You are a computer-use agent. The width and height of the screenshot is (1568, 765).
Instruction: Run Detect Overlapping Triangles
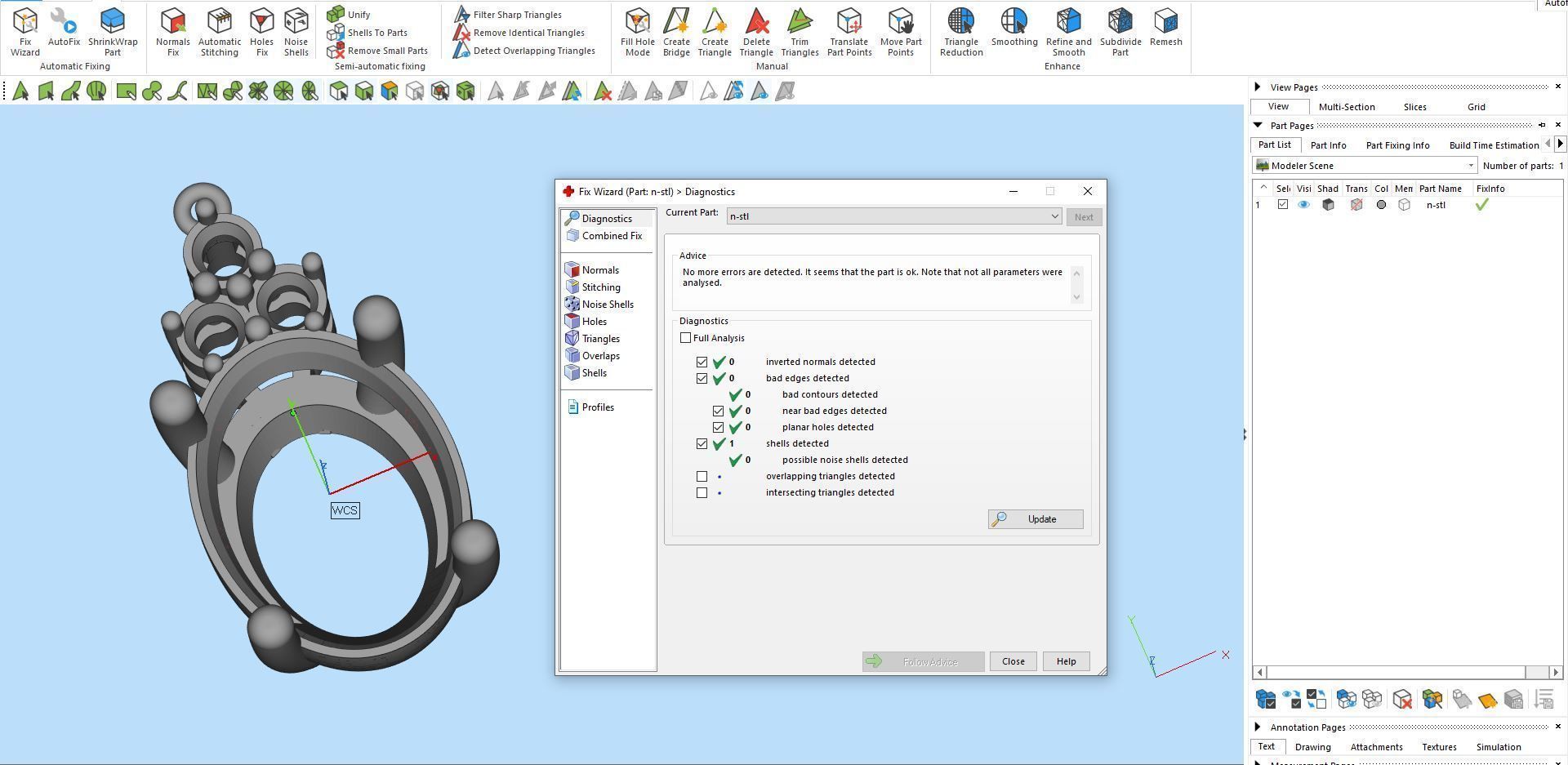point(524,51)
